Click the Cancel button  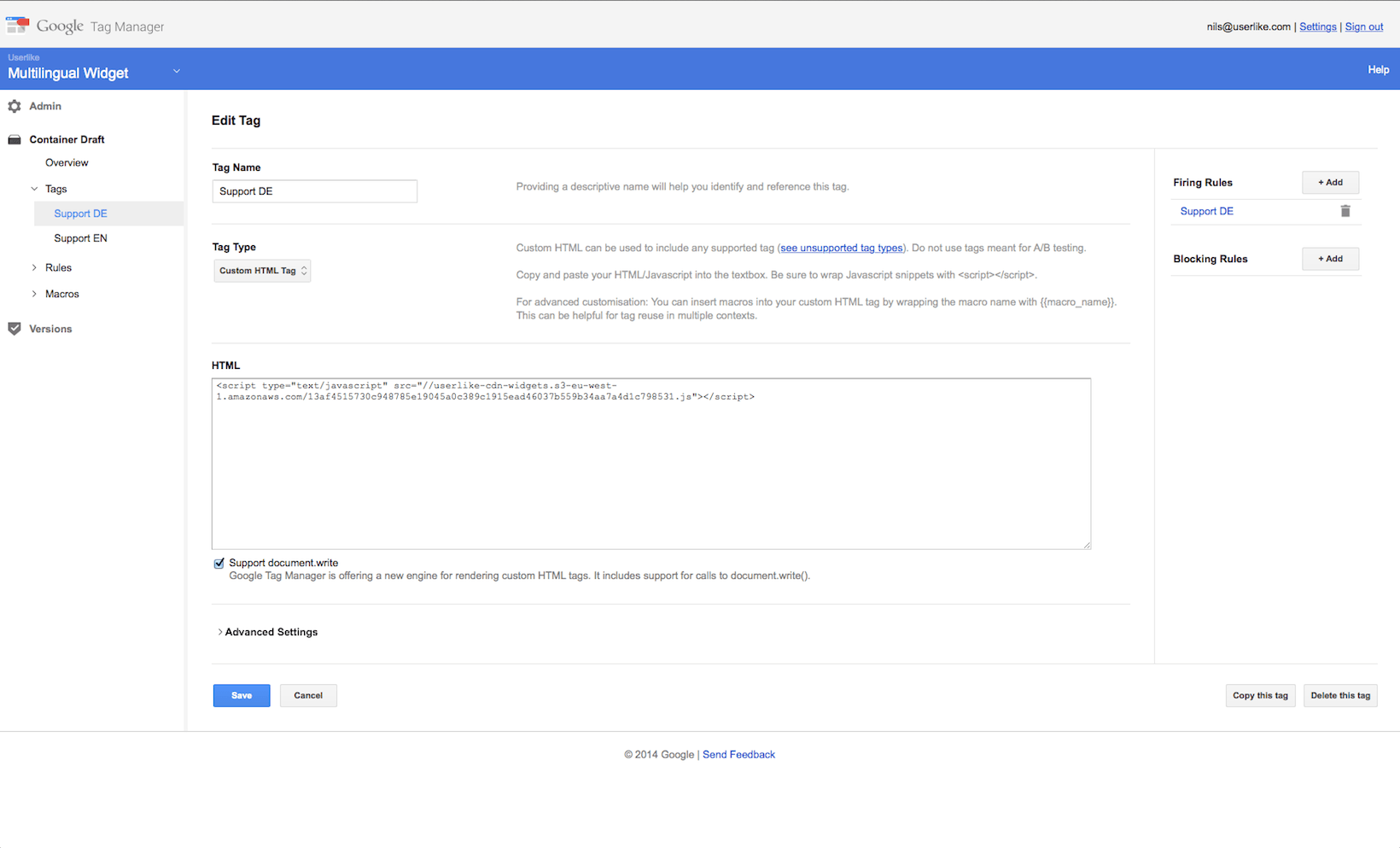[308, 695]
